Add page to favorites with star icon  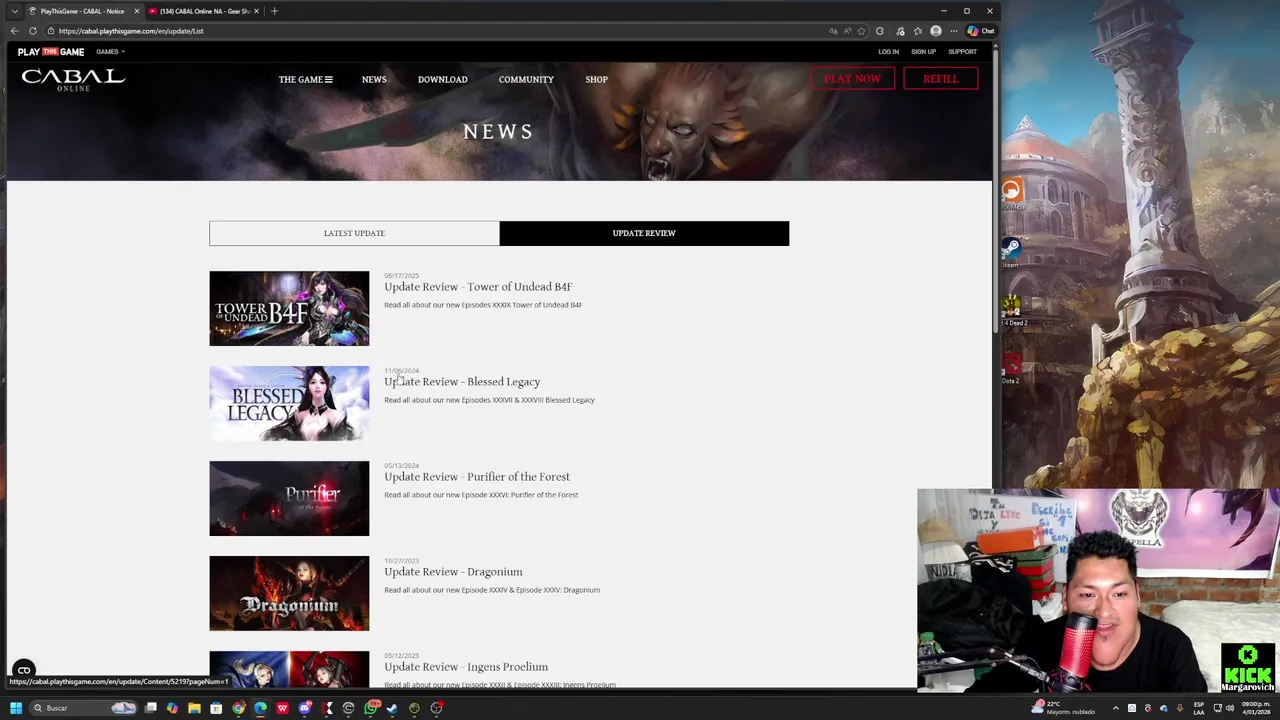point(861,31)
